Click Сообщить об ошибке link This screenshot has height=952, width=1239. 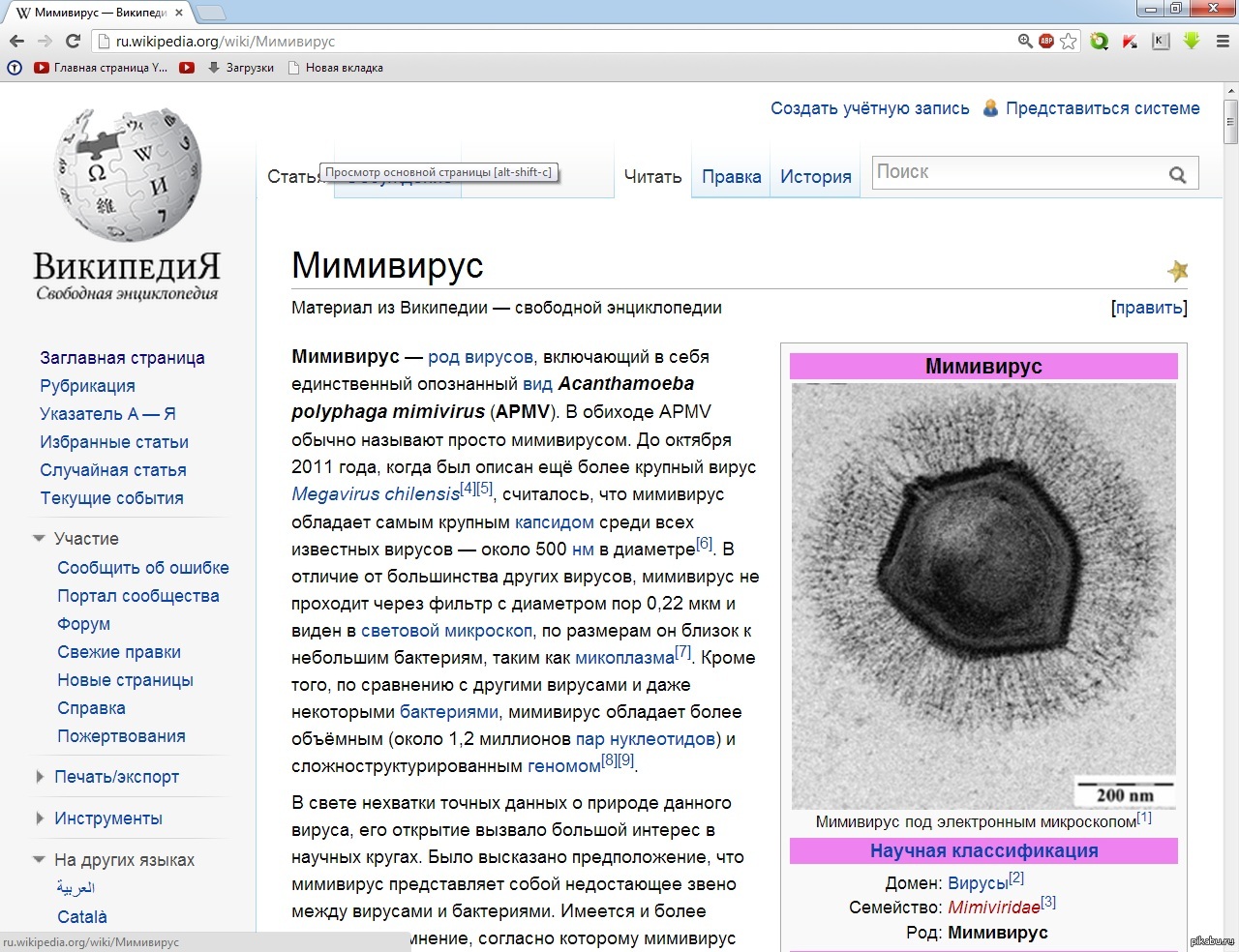(143, 568)
